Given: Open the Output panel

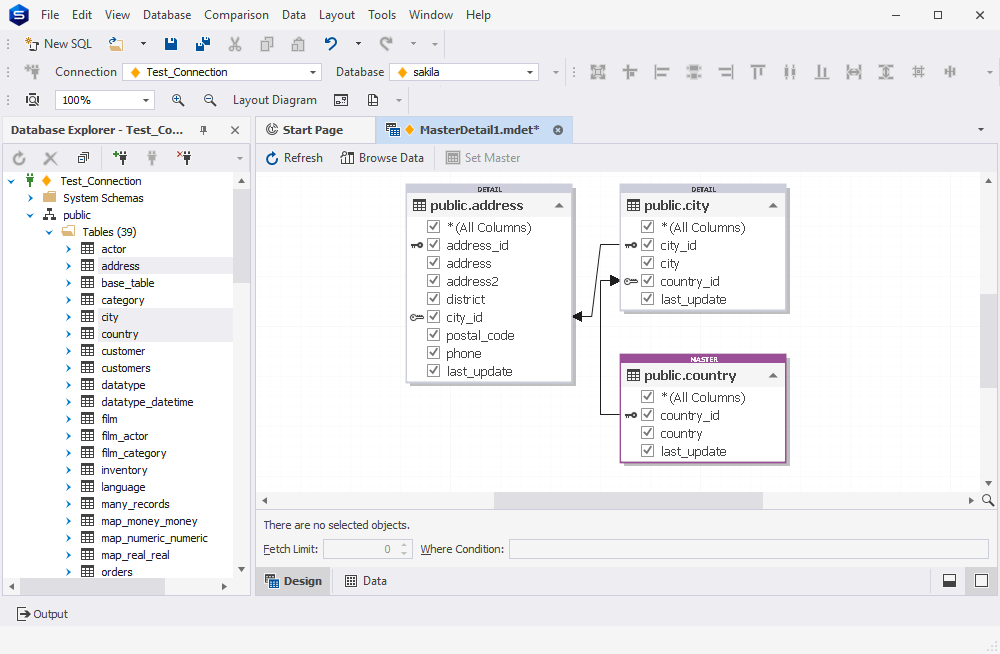Looking at the screenshot, I should [42, 614].
